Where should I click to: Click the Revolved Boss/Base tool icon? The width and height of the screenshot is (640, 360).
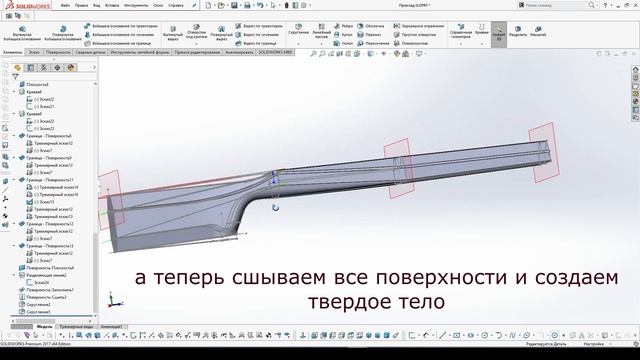click(63, 29)
